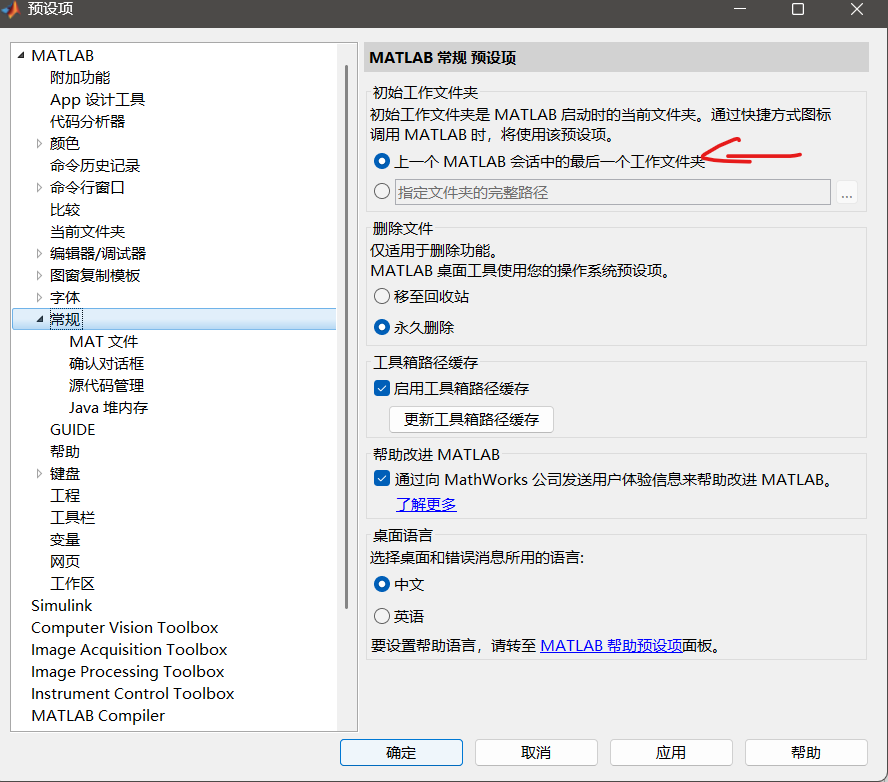Select 帮助 item in preferences tree
888x782 pixels.
point(65,452)
